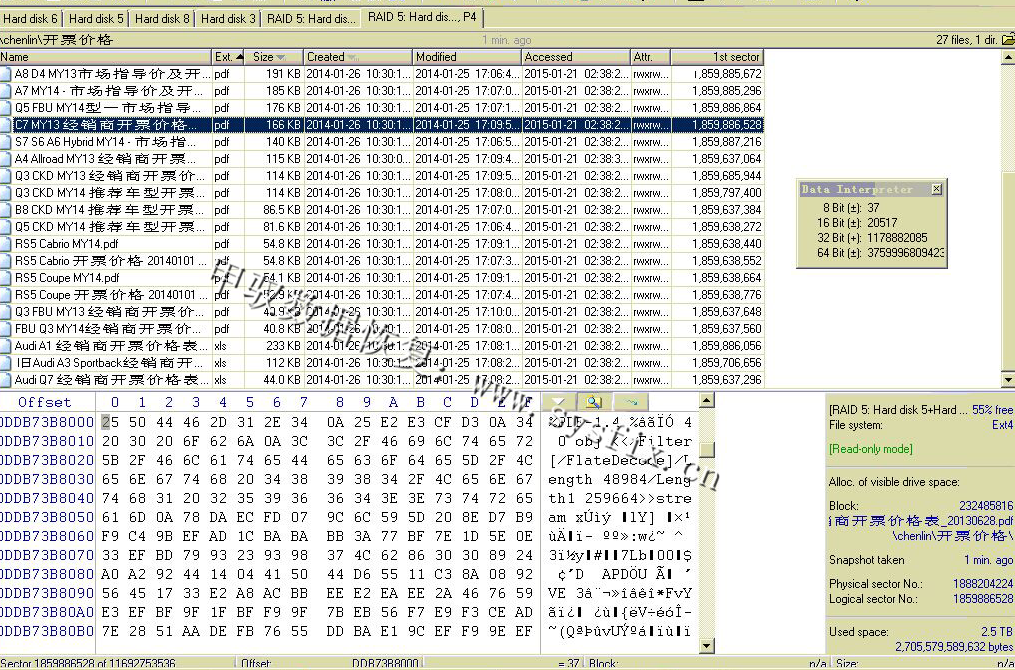Click the Offset column header in hex view
The width and height of the screenshot is (1015, 670).
click(45, 402)
